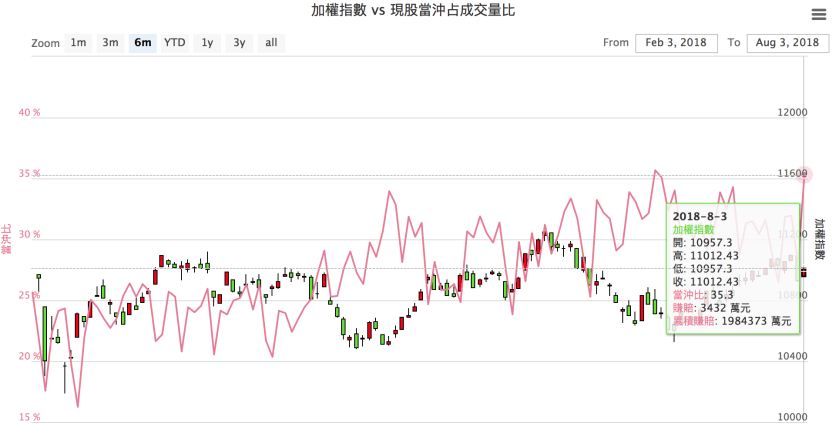Click the 2018-8-3 tooltip box
Viewport: 839px width, 430px height.
tap(730, 268)
